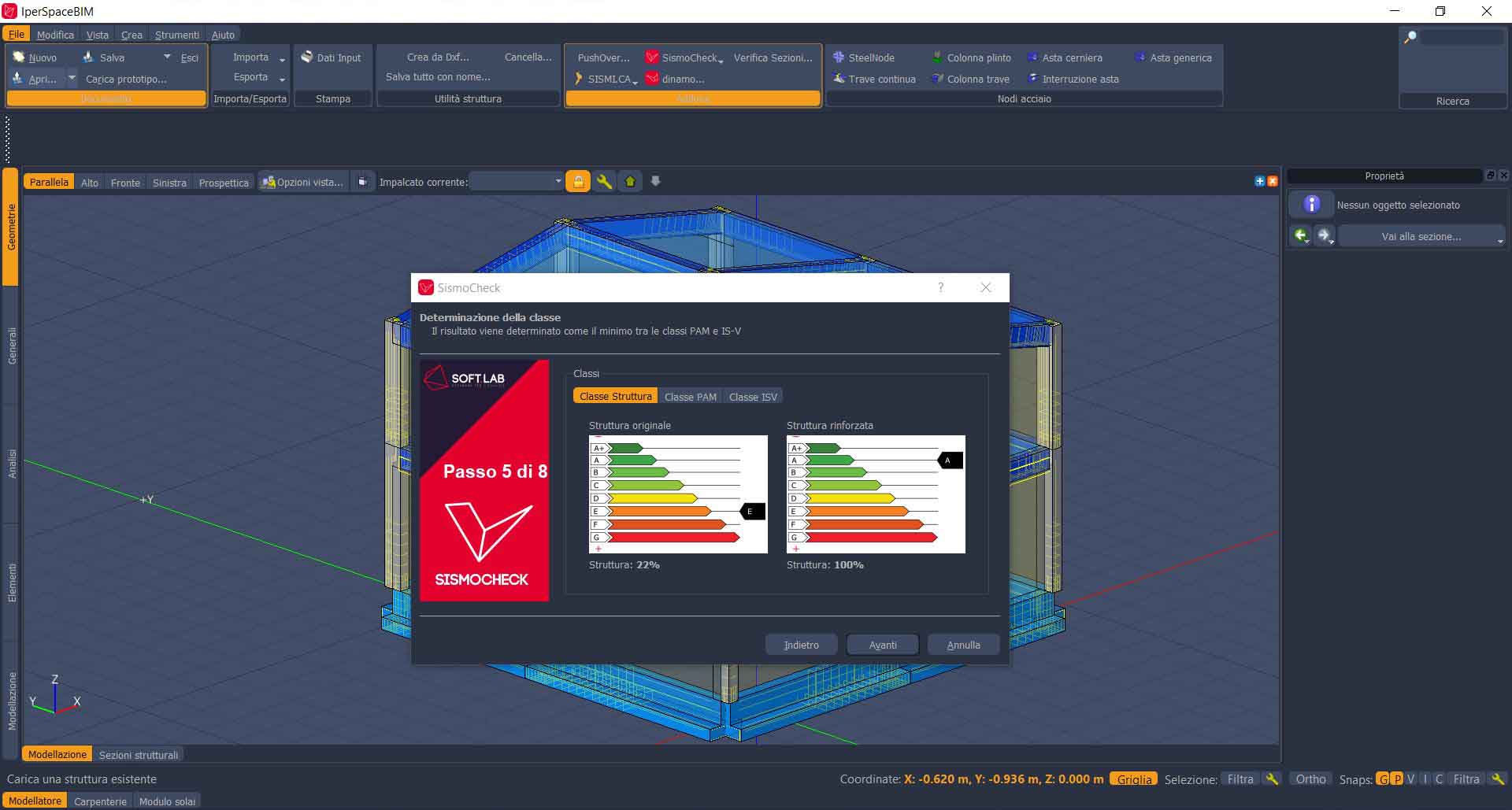Image resolution: width=1512 pixels, height=810 pixels.
Task: Click the dinamo red icon
Action: point(652,79)
